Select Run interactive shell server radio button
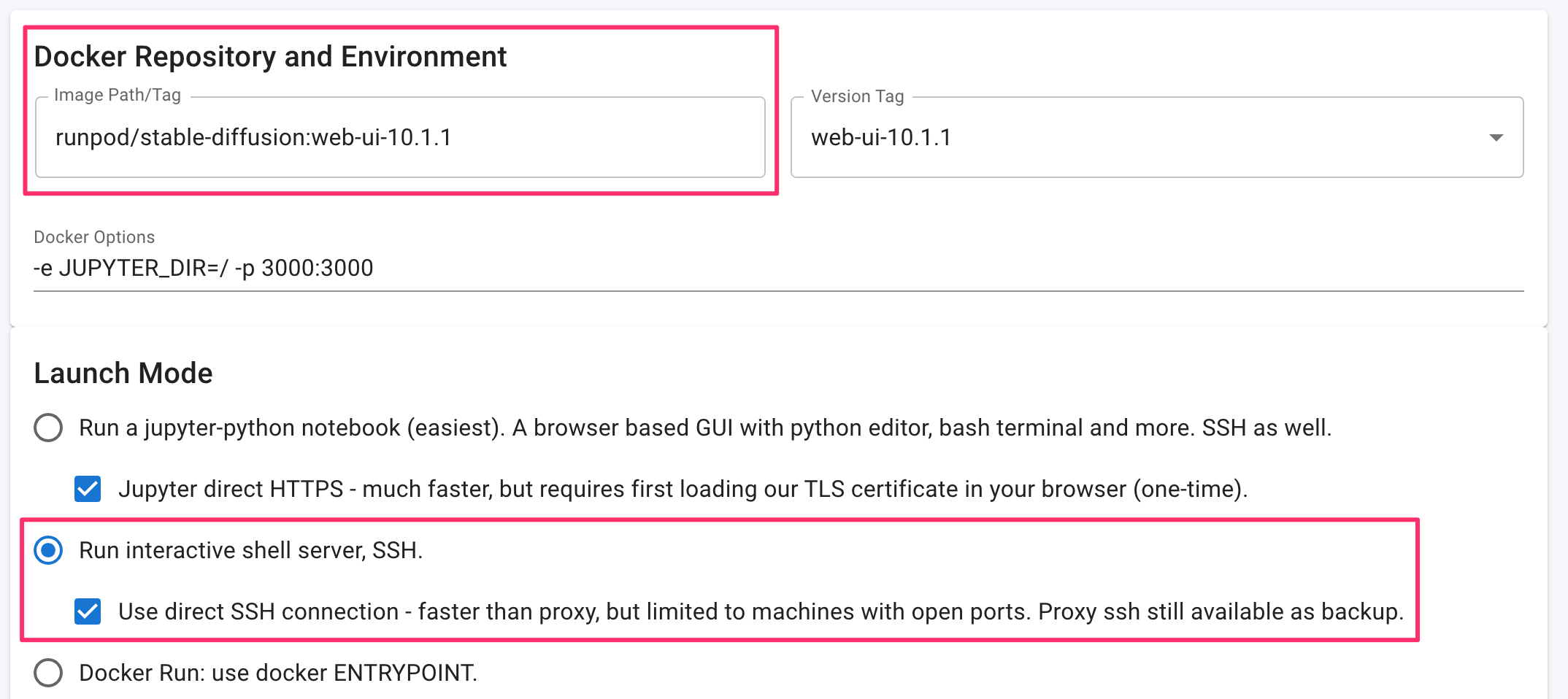This screenshot has height=699, width=1568. (48, 550)
